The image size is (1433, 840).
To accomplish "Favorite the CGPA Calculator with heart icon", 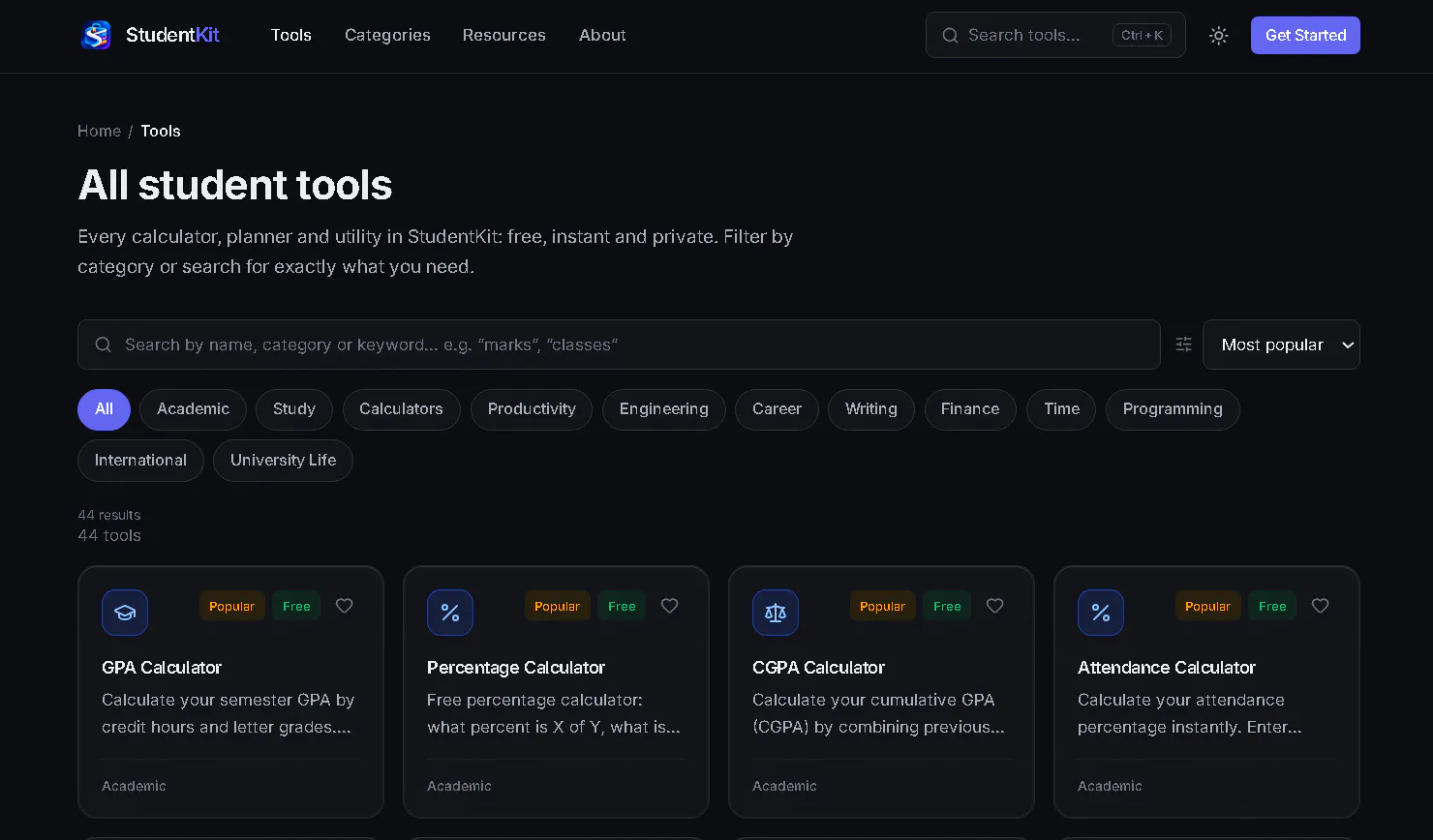I will [x=995, y=606].
